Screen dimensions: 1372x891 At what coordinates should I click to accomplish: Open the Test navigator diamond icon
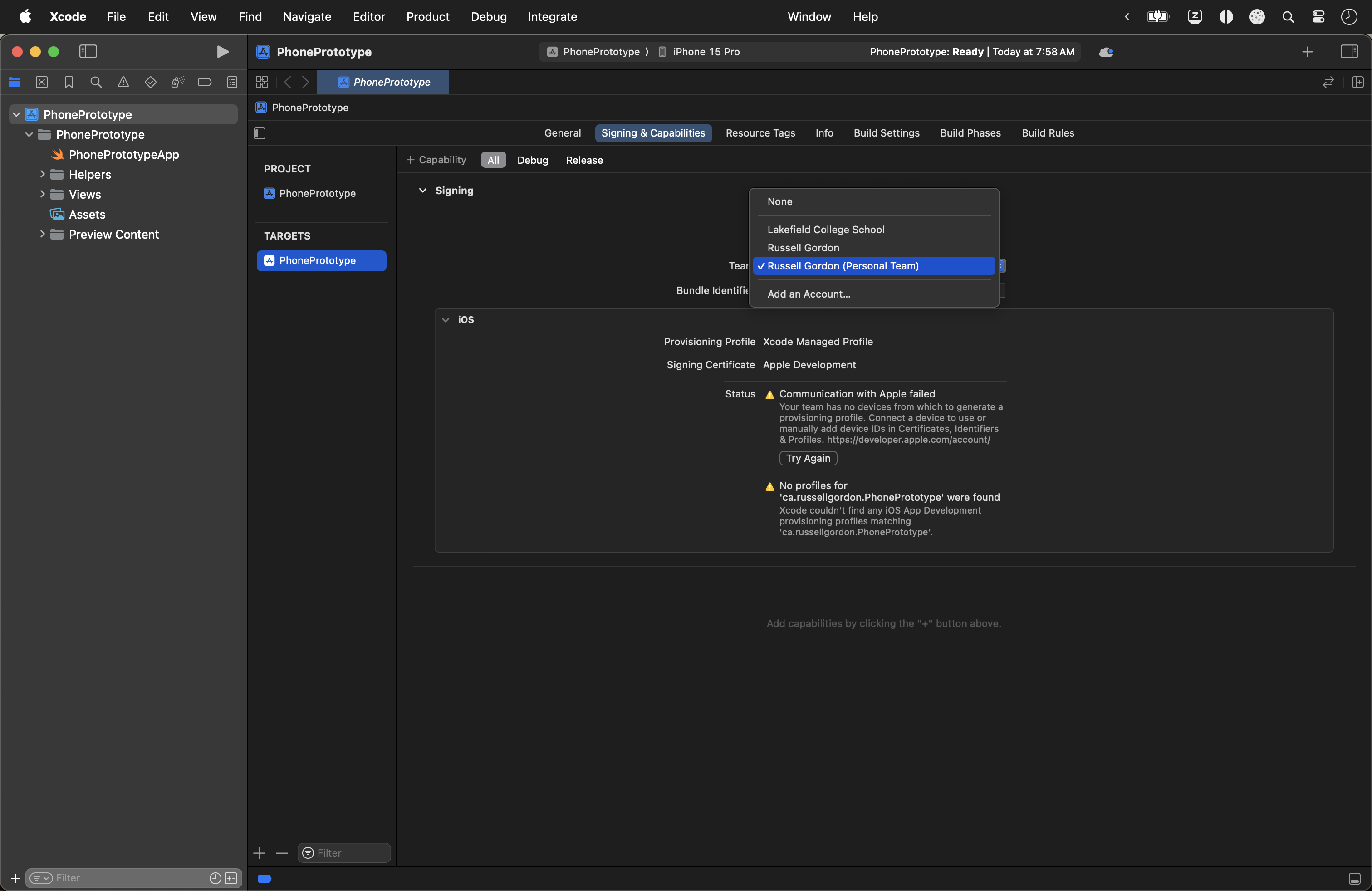151,83
